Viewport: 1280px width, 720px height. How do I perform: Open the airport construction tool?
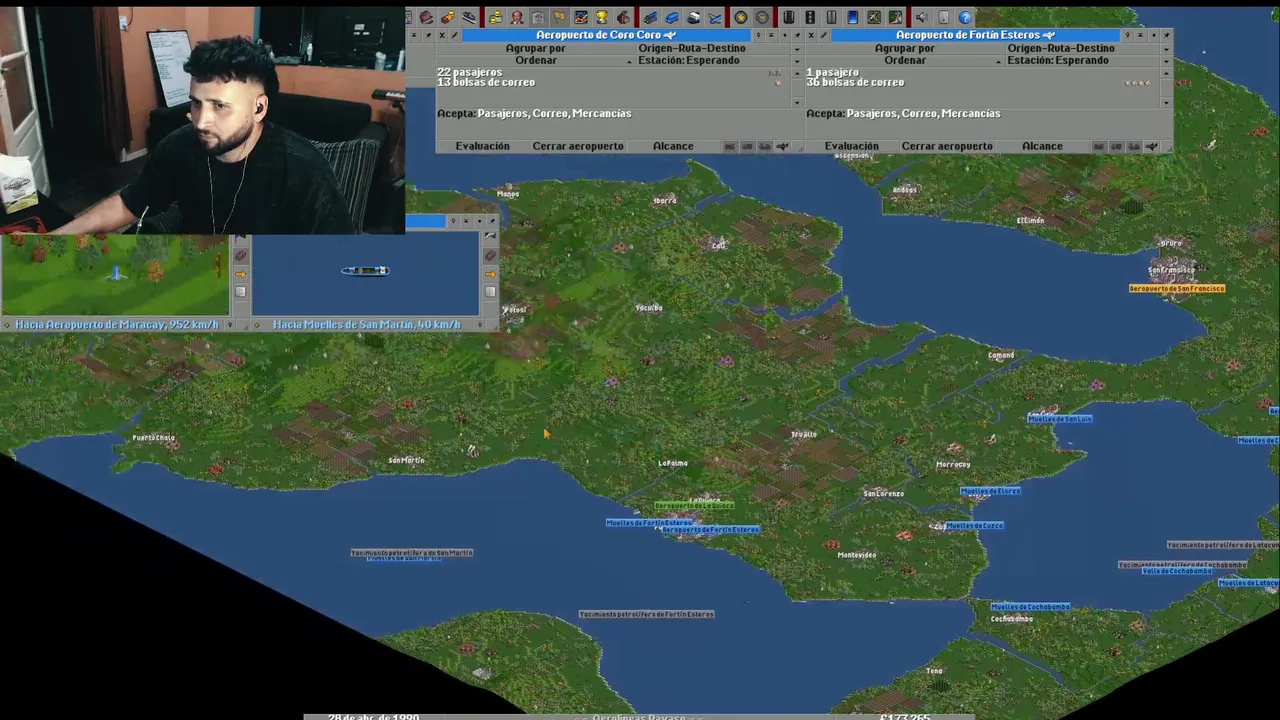point(874,17)
